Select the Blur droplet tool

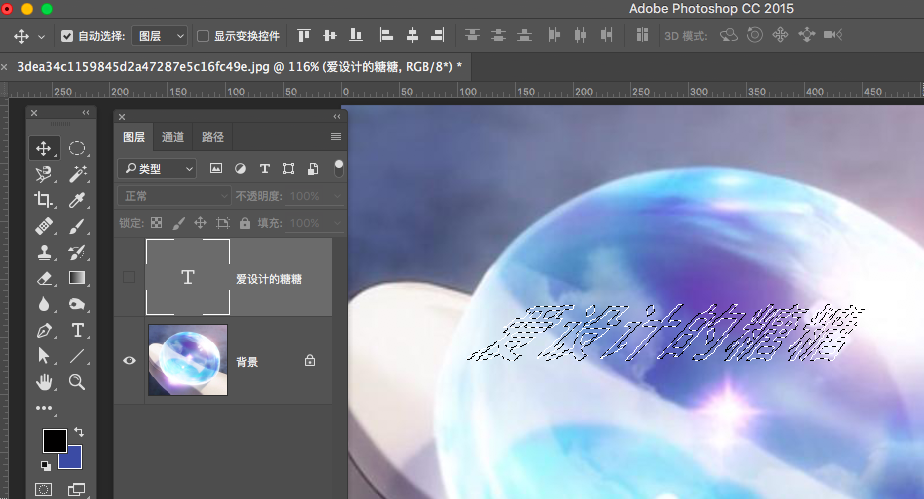44,304
